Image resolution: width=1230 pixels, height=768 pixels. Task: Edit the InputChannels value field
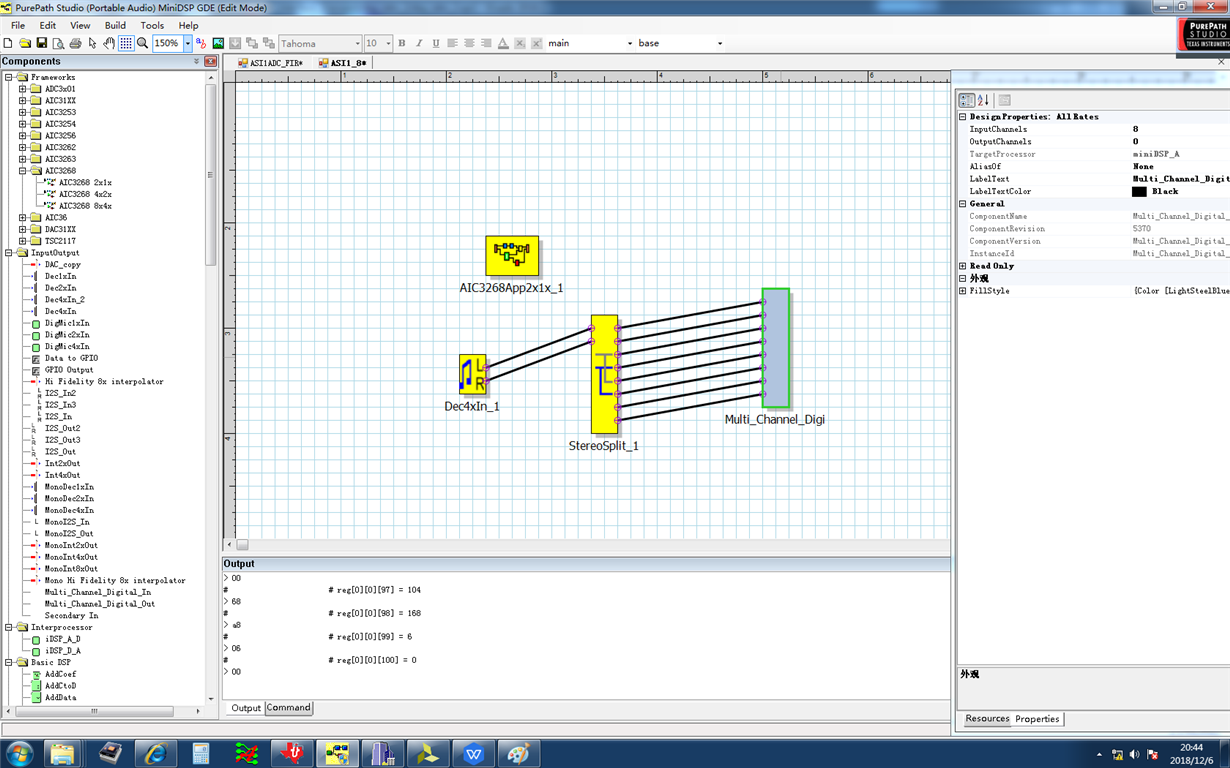[1180, 129]
